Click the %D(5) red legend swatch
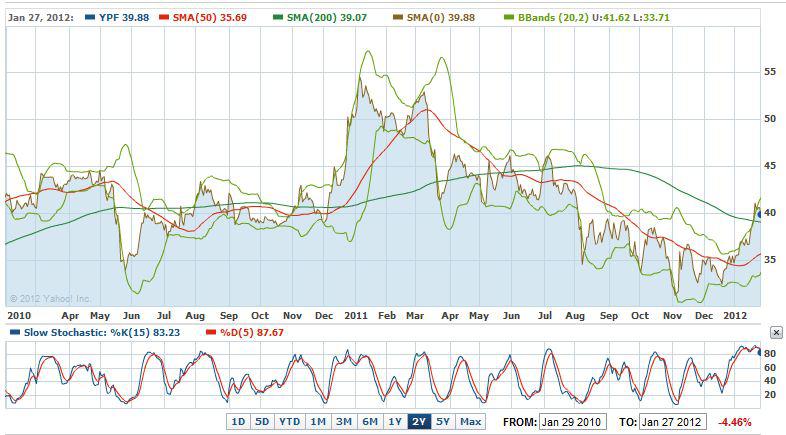Viewport: 786px width, 435px height. [x=211, y=332]
